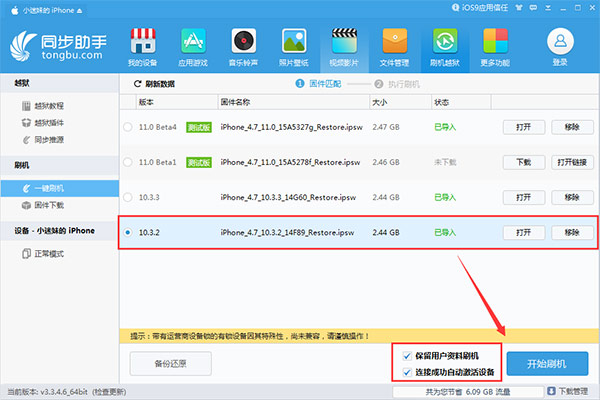Screen dimensions: 600x400
Task: Toggle 保留用户资料刷机 checkbox
Action: [407, 356]
